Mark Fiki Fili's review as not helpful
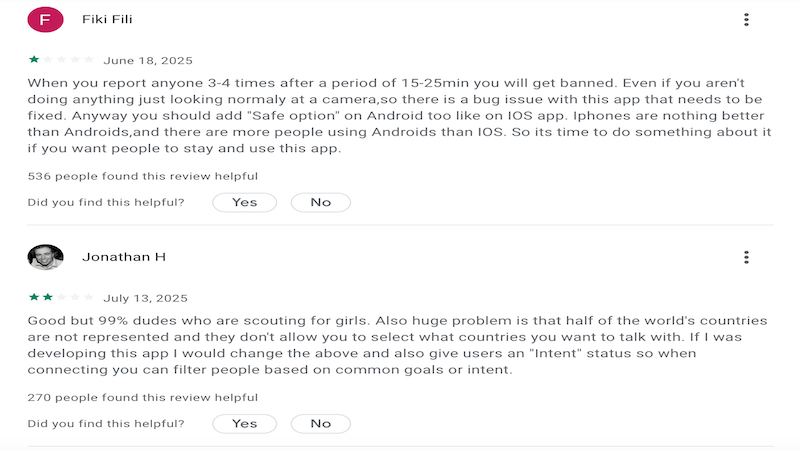Viewport: 800px width, 450px height. pyautogui.click(x=320, y=202)
